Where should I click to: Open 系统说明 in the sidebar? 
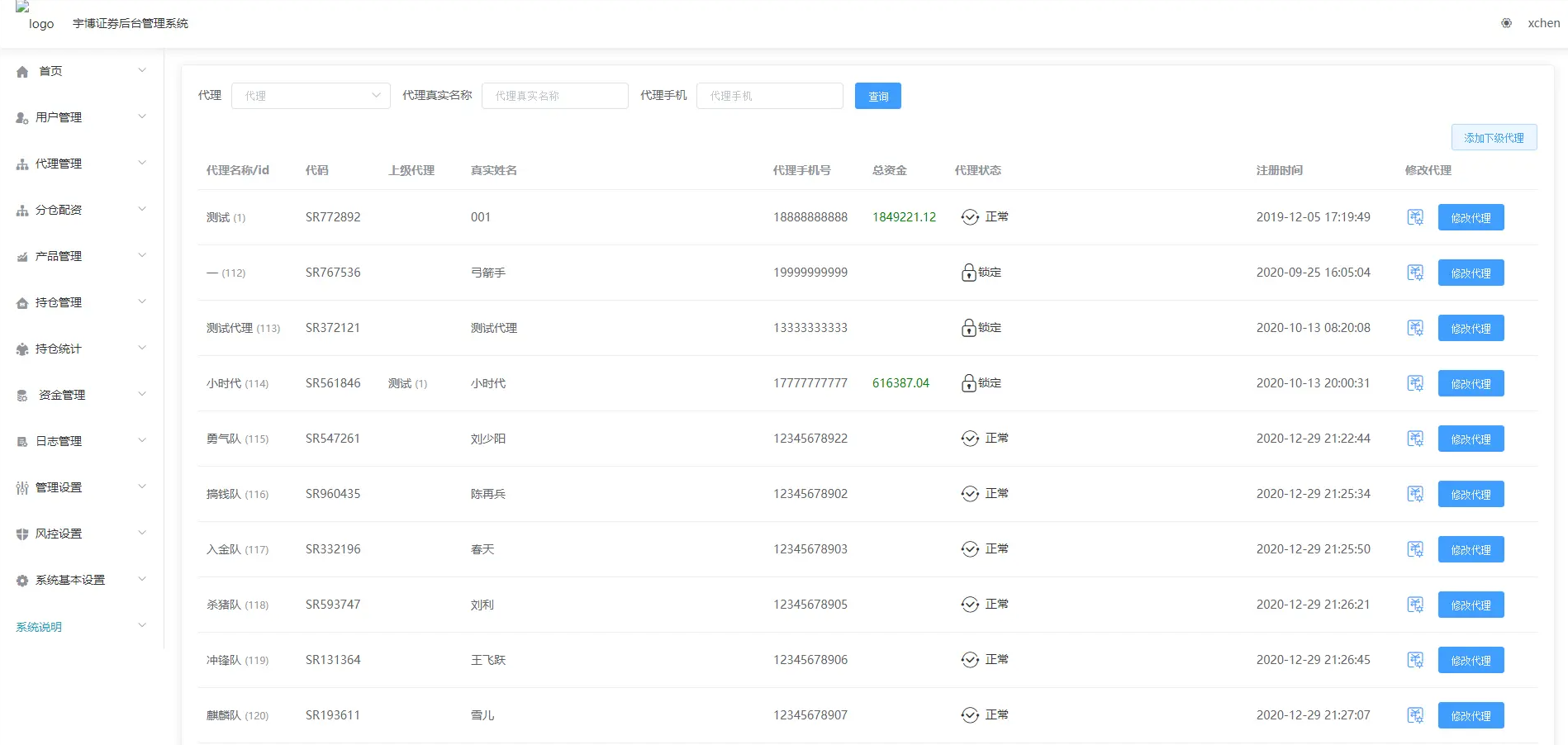pyautogui.click(x=39, y=627)
